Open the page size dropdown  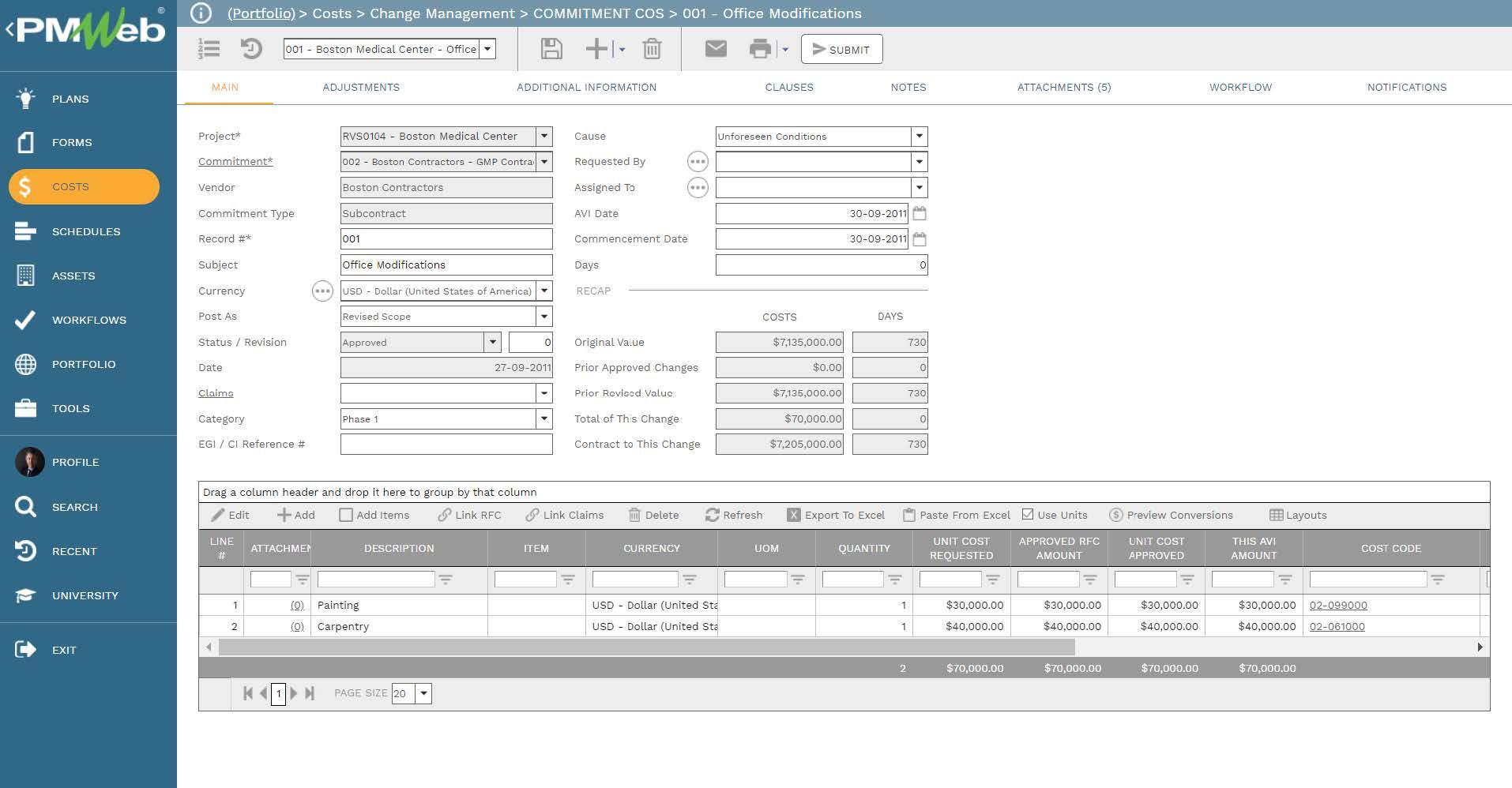(424, 693)
